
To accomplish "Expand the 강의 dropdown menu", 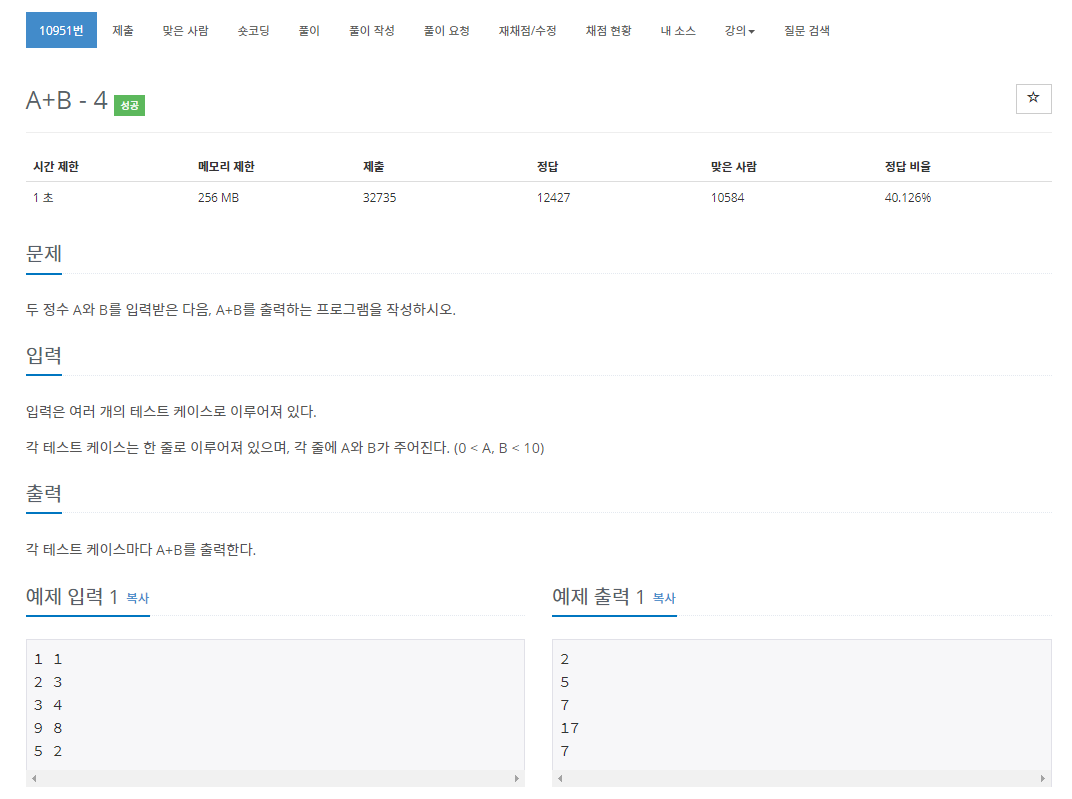I will (740, 30).
